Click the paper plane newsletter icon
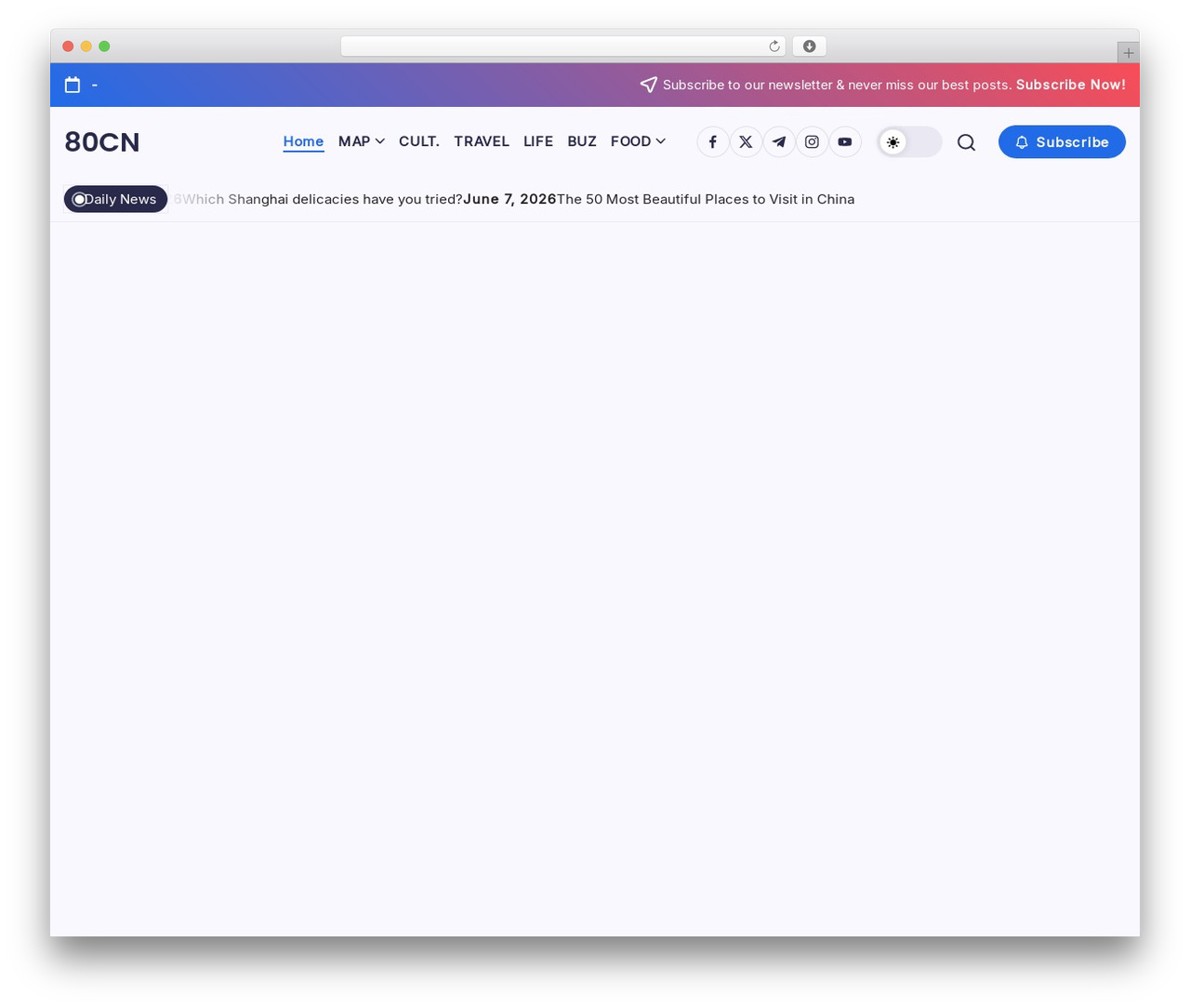The image size is (1190, 1008). 649,85
